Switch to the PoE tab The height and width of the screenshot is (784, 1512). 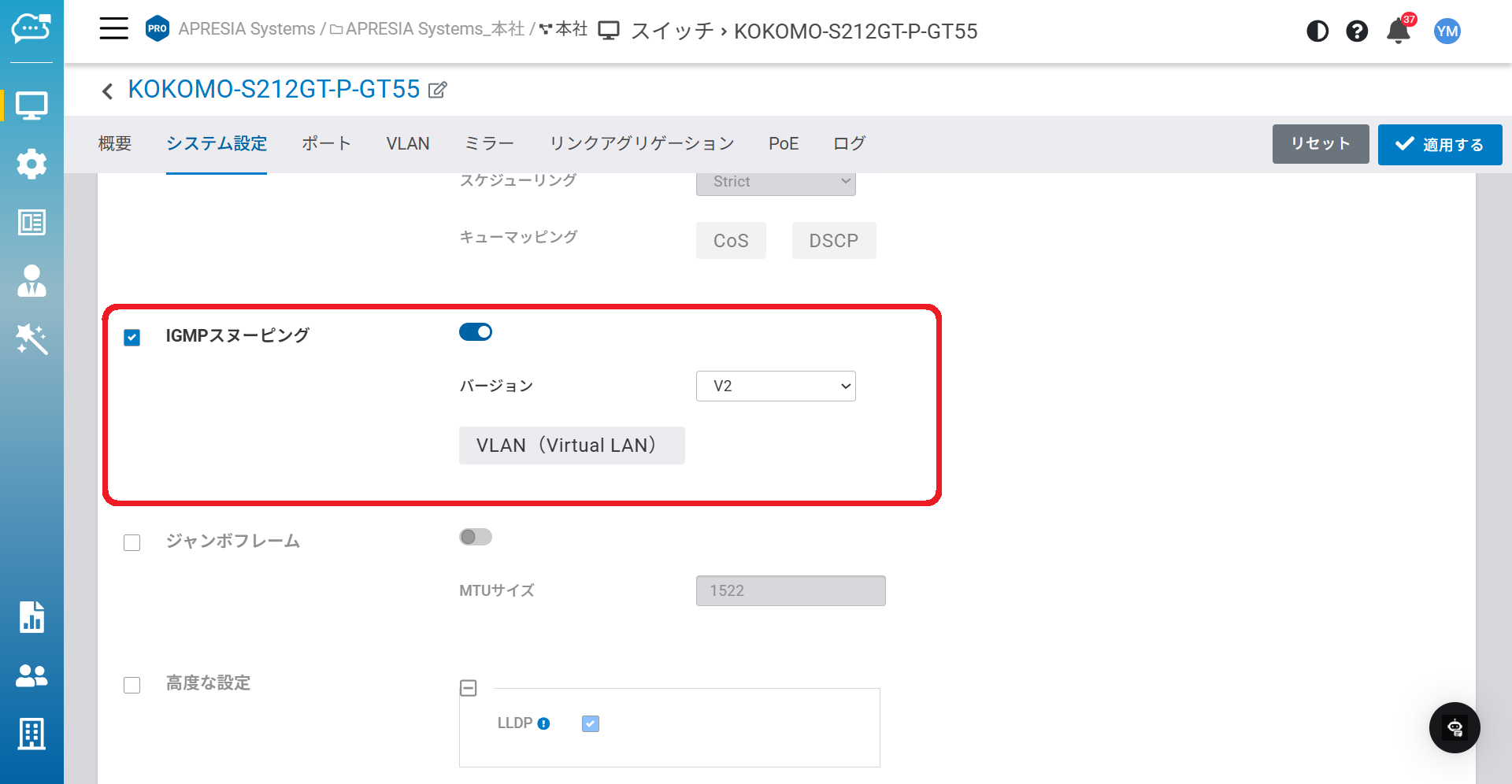[783, 144]
